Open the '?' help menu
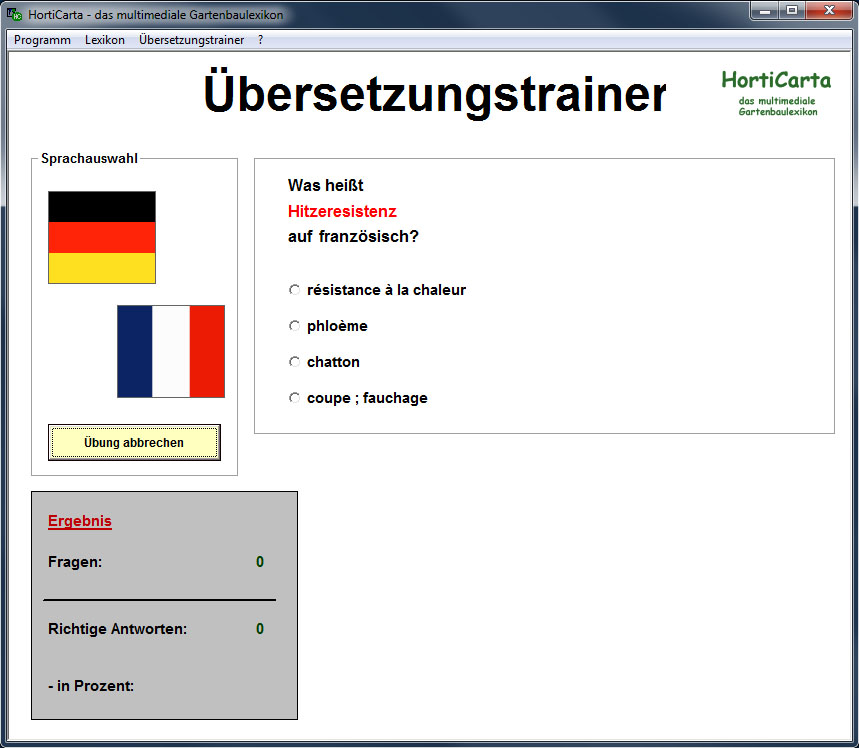859x748 pixels. 261,40
